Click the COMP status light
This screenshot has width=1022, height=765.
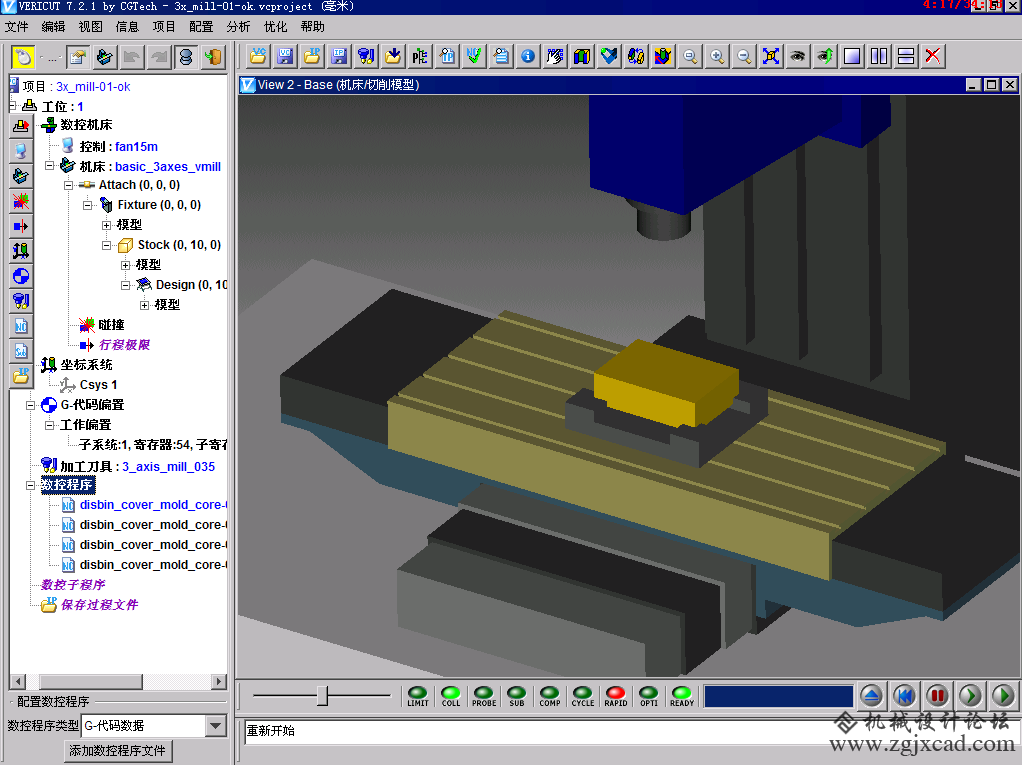tap(549, 696)
